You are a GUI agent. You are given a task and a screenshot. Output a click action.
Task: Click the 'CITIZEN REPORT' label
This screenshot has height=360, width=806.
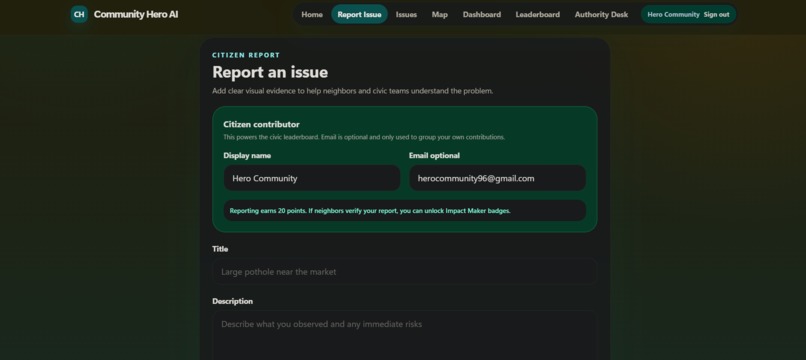pyautogui.click(x=246, y=55)
